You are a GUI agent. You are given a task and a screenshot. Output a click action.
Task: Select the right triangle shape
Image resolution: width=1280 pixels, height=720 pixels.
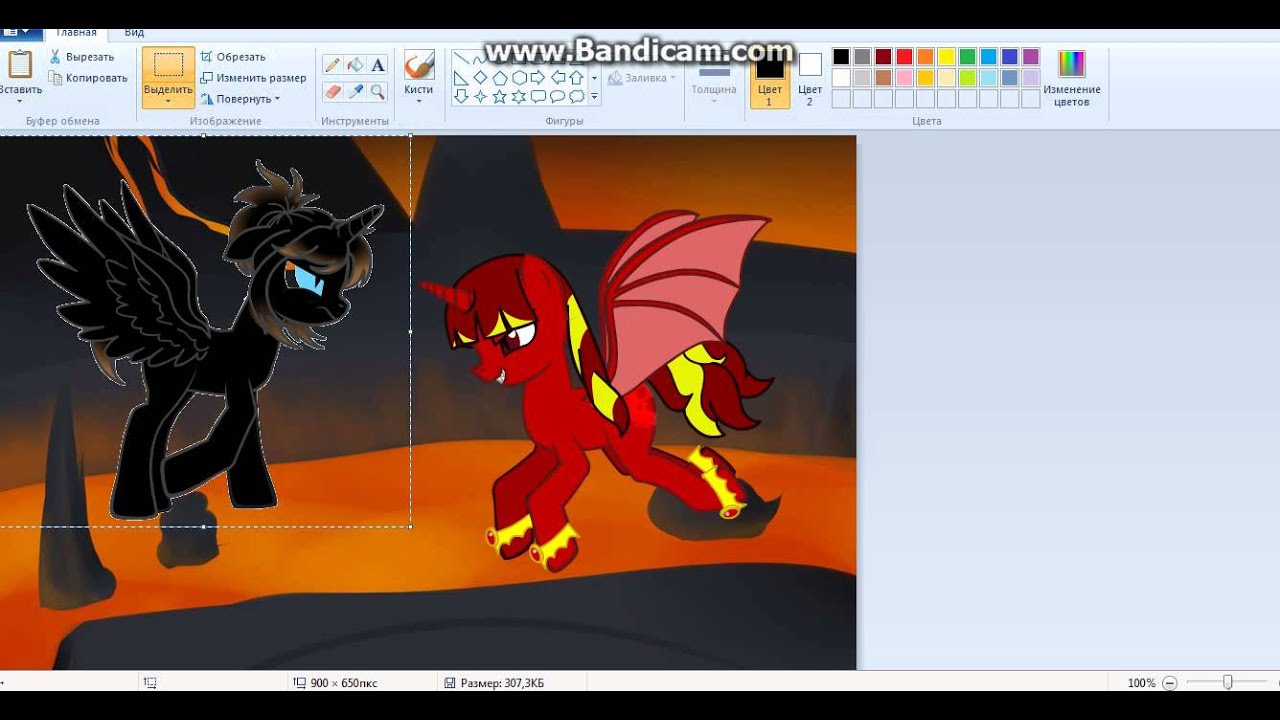point(461,78)
